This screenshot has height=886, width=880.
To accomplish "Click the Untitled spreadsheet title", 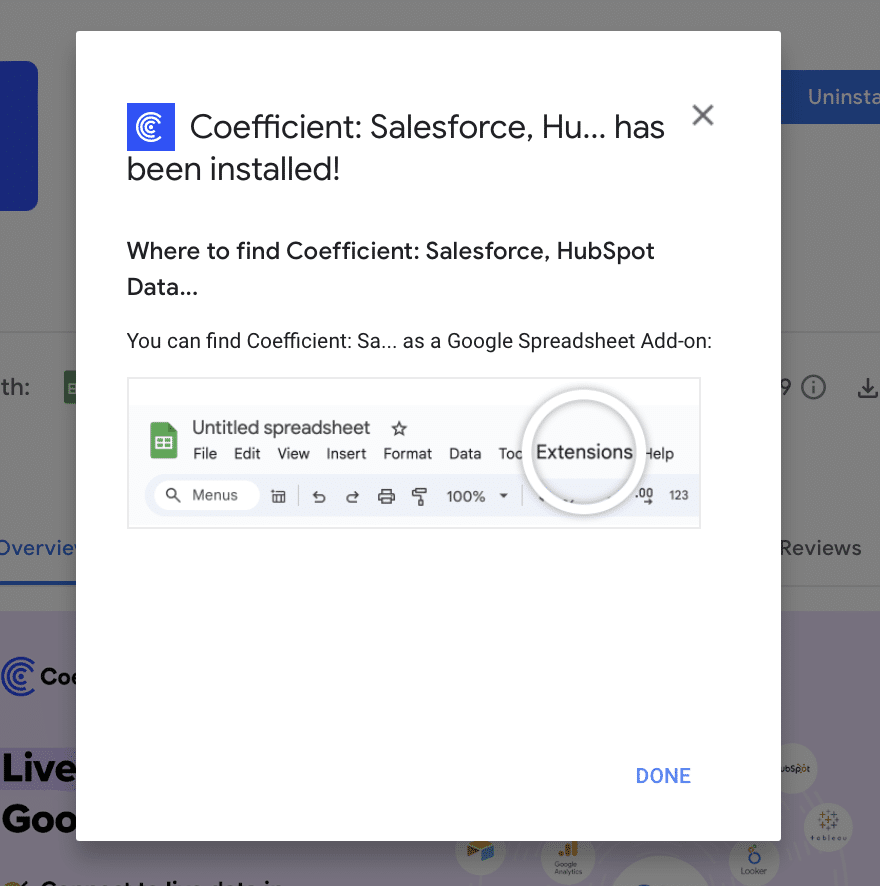I will click(x=281, y=428).
